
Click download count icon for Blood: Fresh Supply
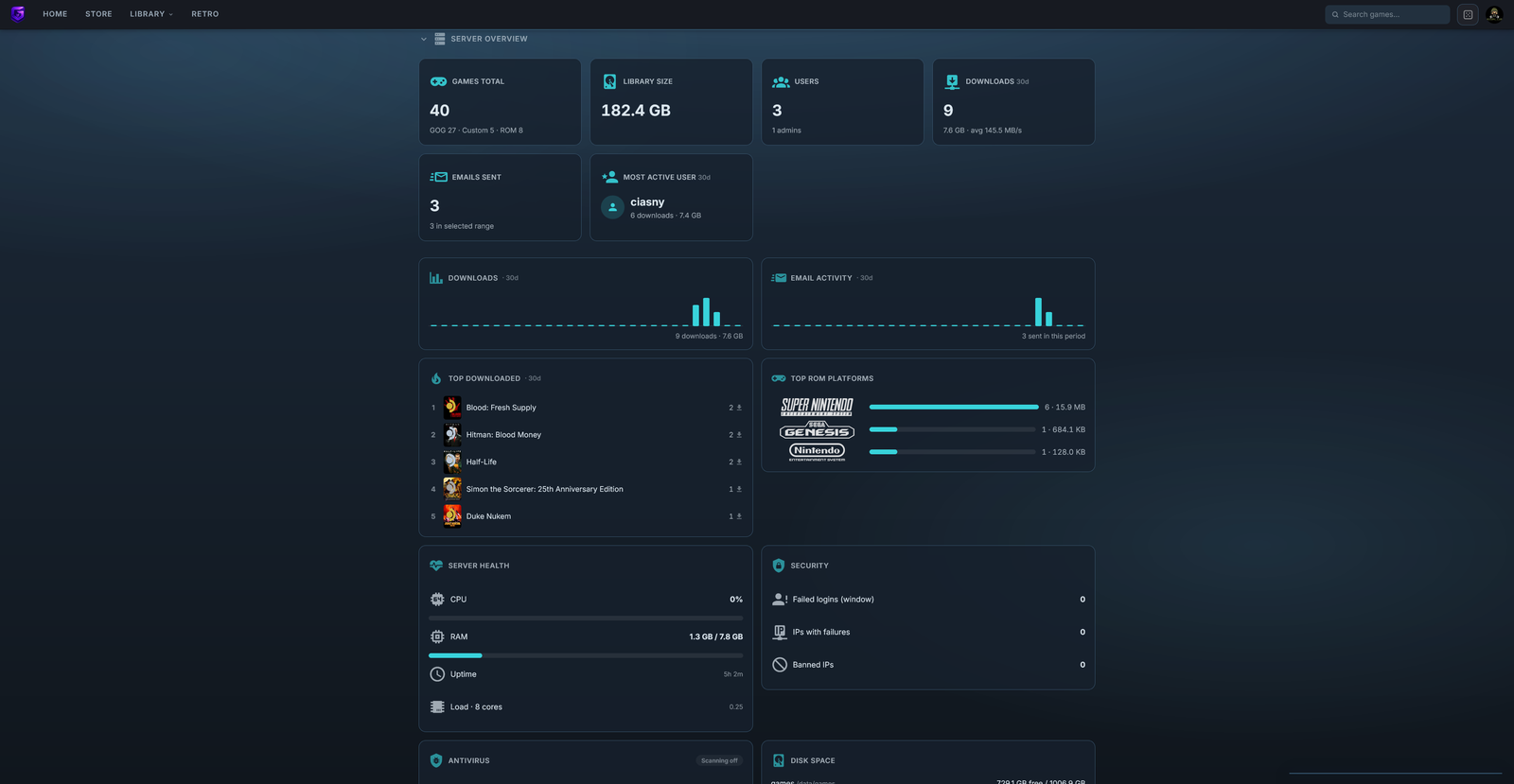coord(739,408)
